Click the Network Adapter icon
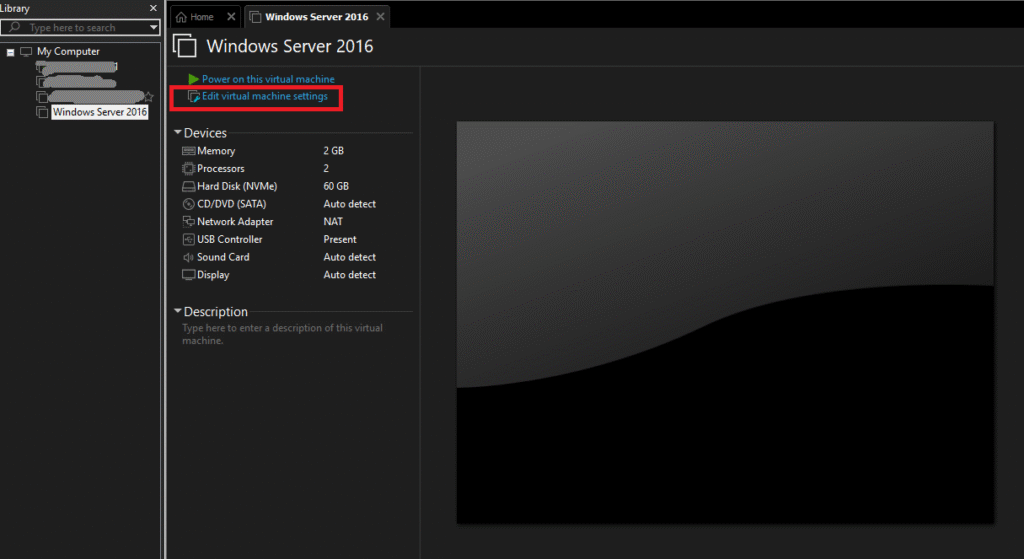Image resolution: width=1024 pixels, height=559 pixels. coord(189,221)
